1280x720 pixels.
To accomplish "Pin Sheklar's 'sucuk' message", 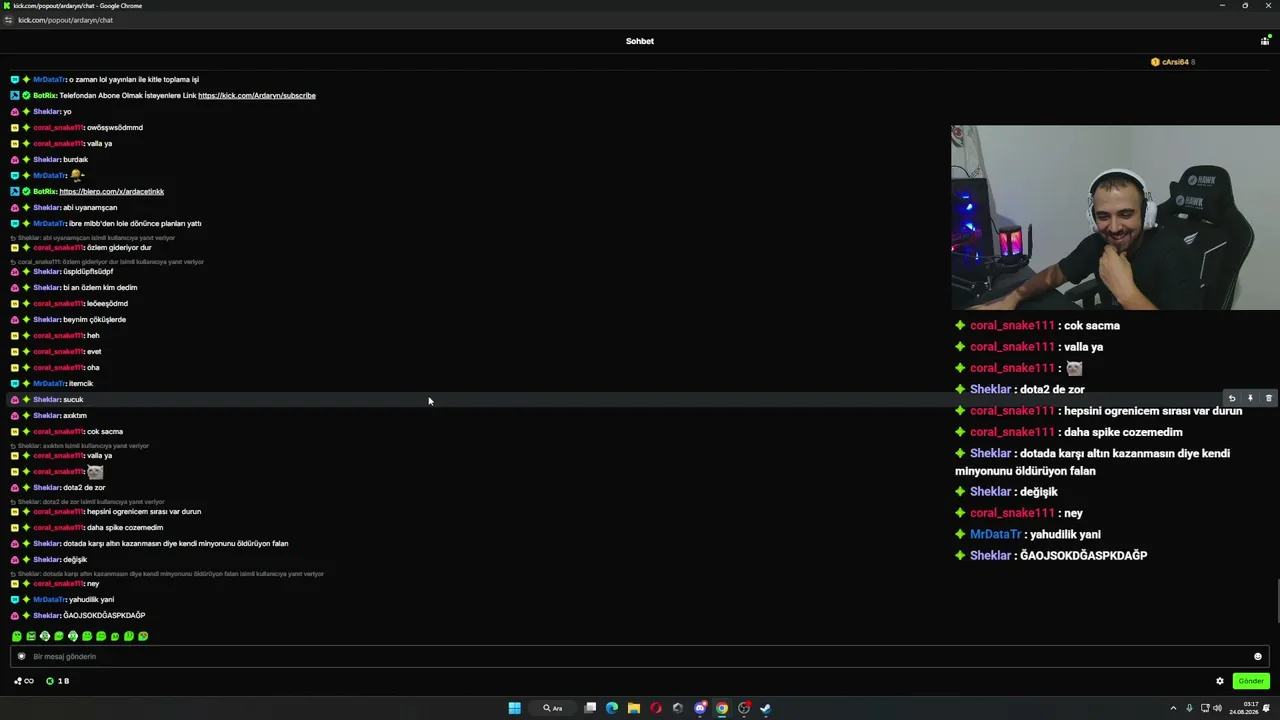I will coord(1250,399).
